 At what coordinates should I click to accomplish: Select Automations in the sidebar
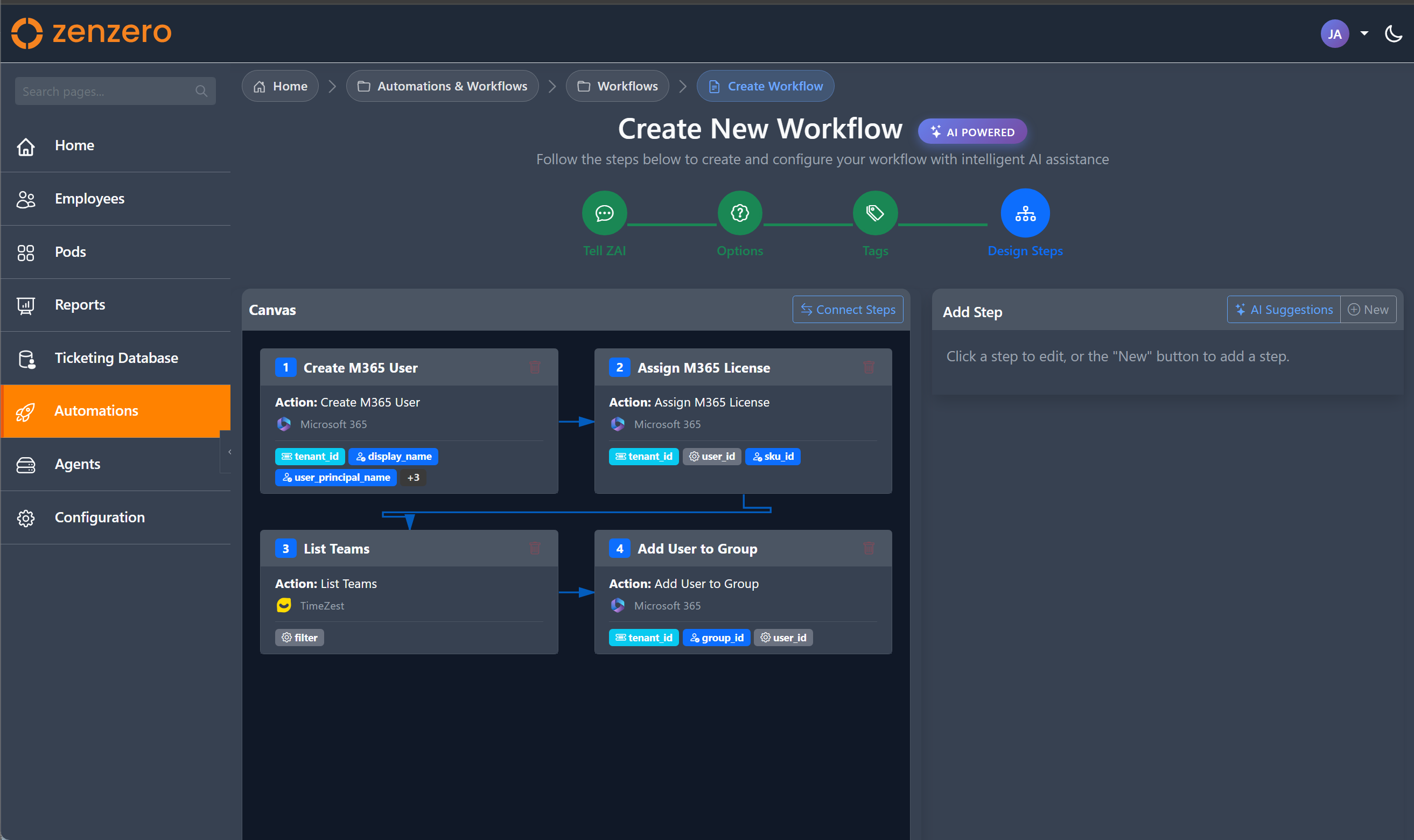tap(116, 411)
